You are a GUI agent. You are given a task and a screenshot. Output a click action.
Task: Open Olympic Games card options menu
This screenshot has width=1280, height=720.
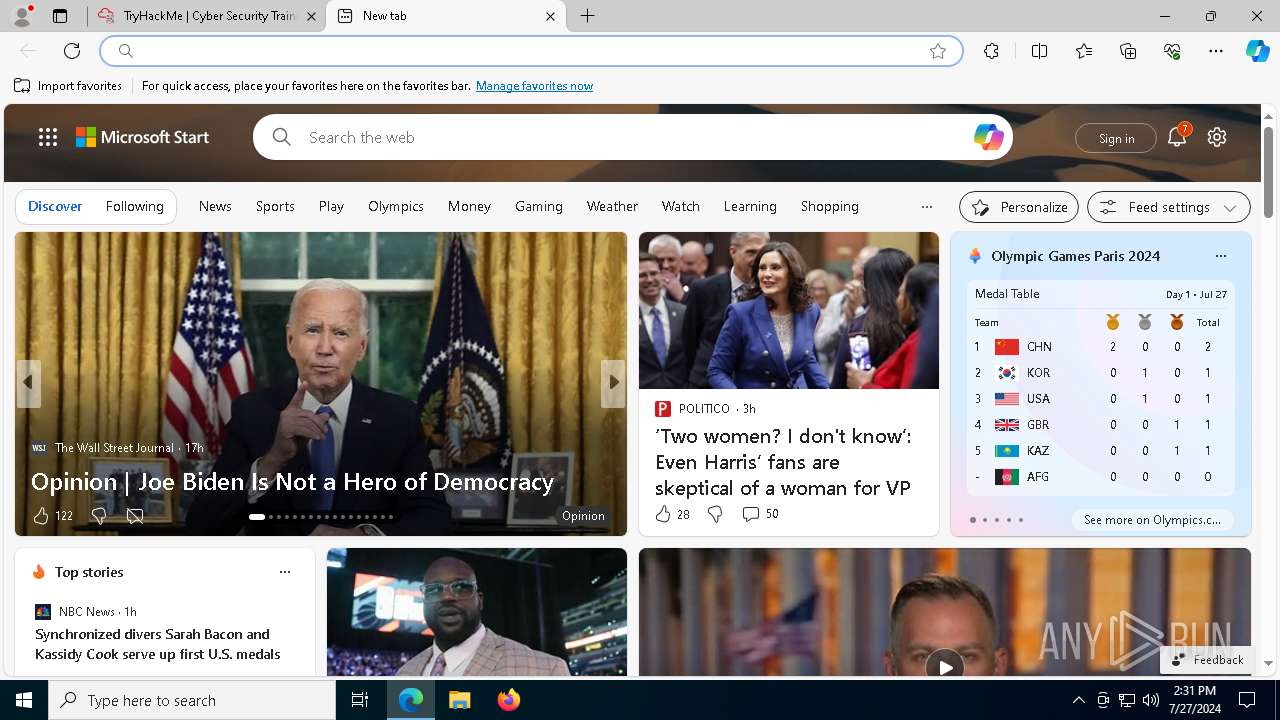1221,256
